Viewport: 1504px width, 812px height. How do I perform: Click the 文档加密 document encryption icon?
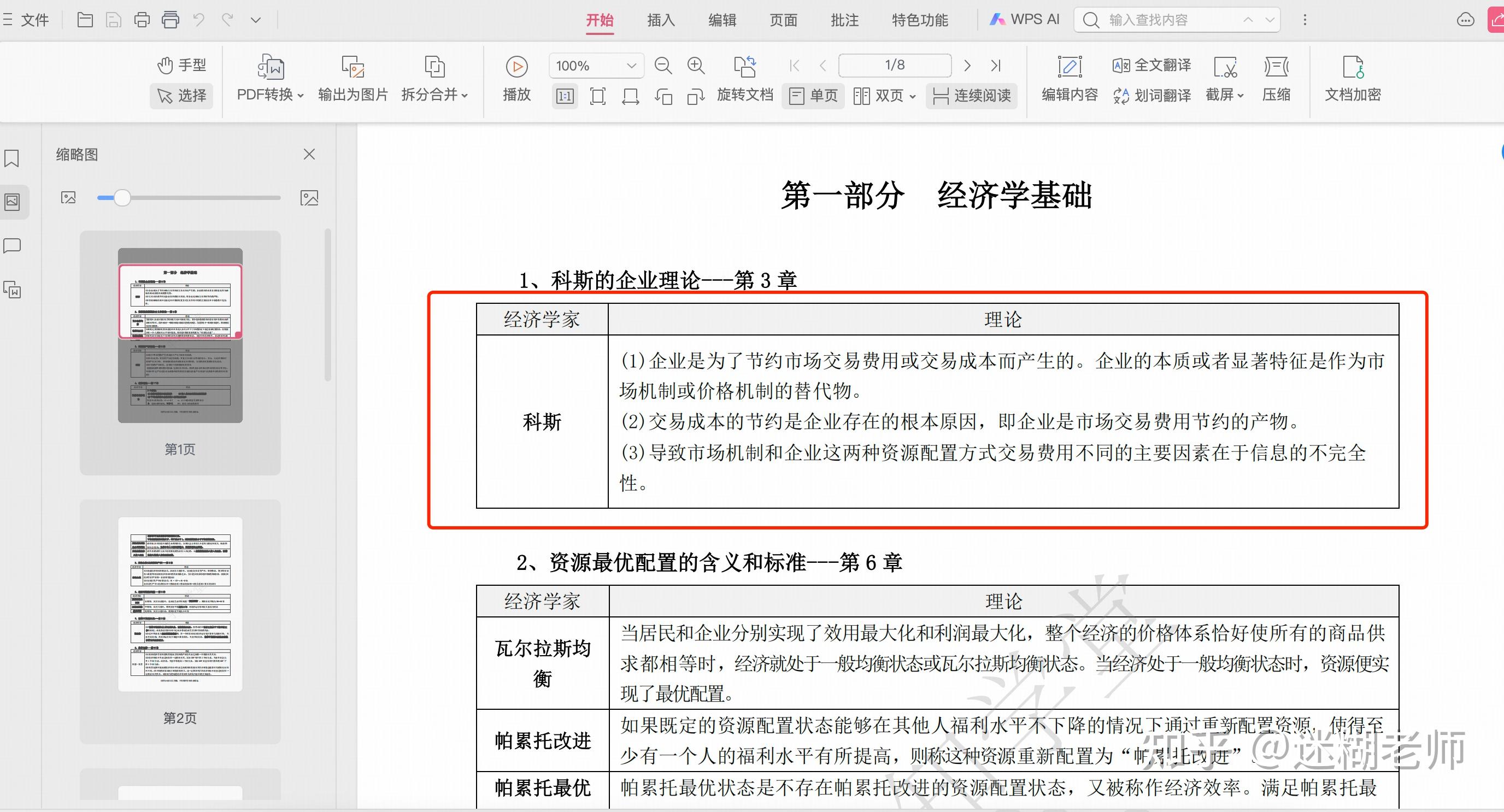click(x=1352, y=79)
